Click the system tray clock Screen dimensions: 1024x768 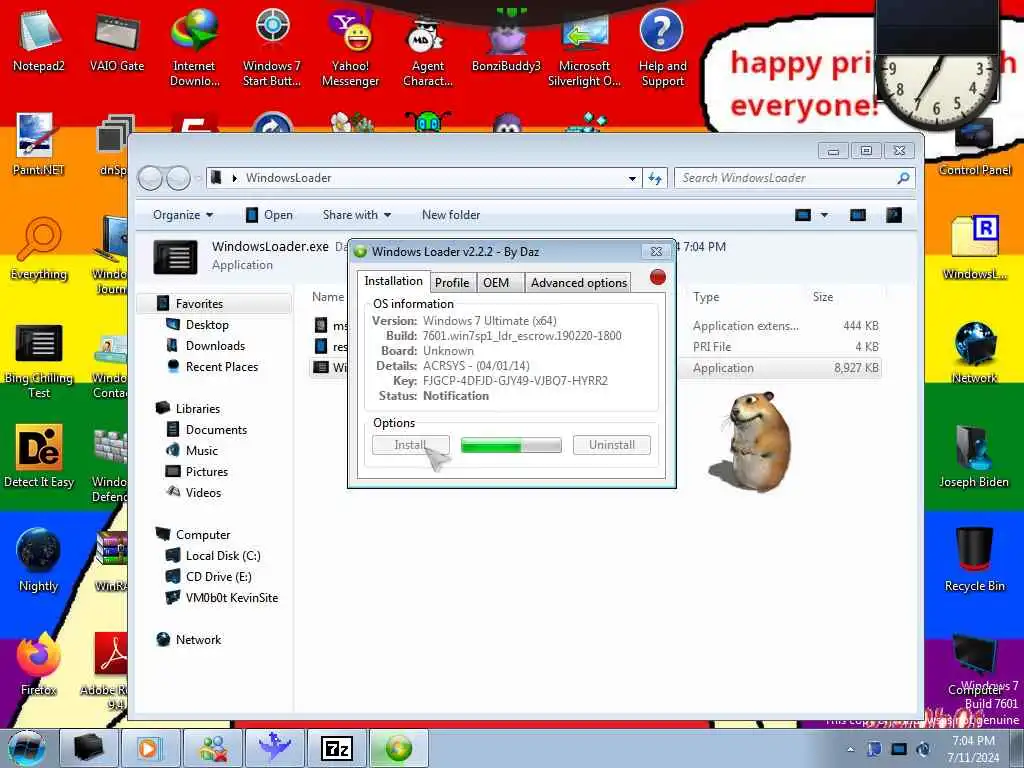(x=973, y=749)
